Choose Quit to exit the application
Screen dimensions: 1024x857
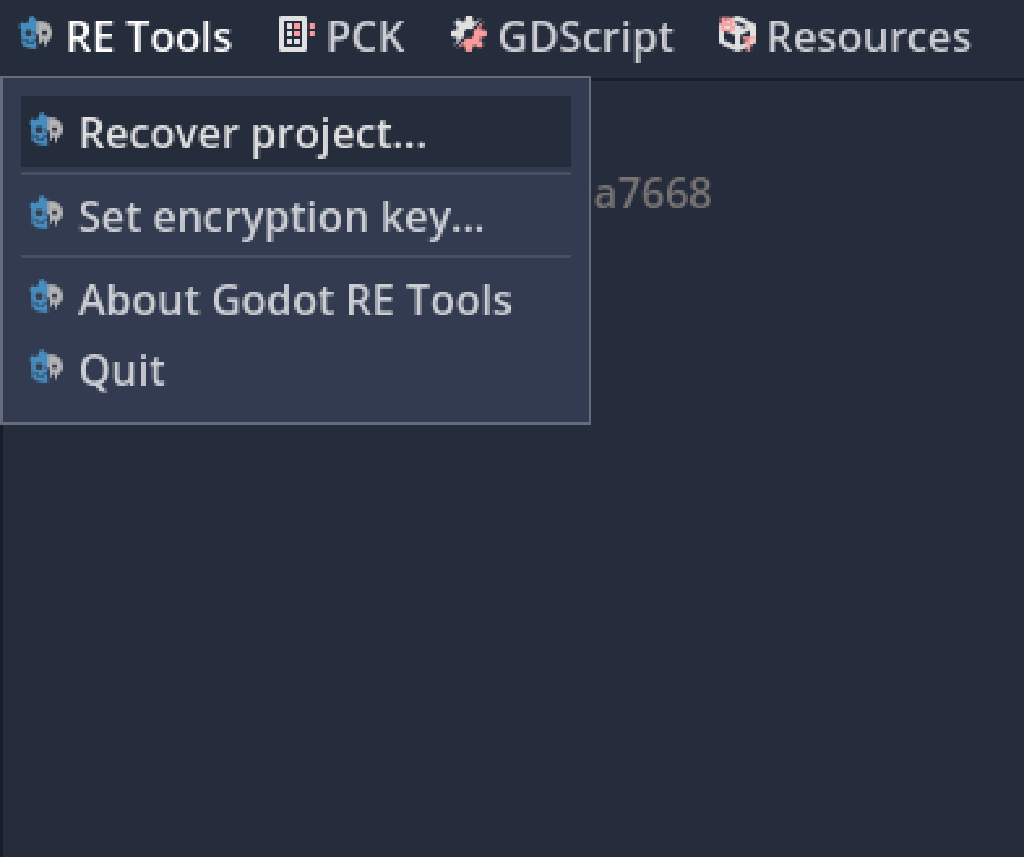(121, 369)
